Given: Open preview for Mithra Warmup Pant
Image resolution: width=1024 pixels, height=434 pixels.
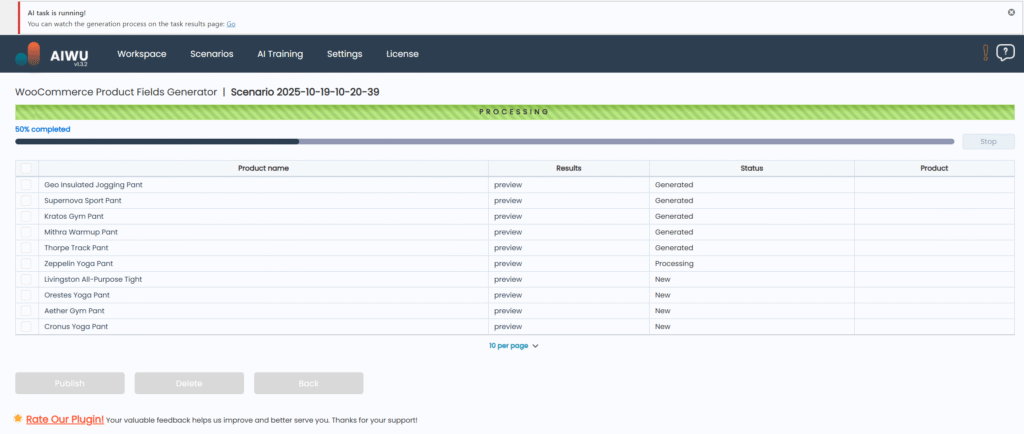Looking at the screenshot, I should [x=508, y=232].
